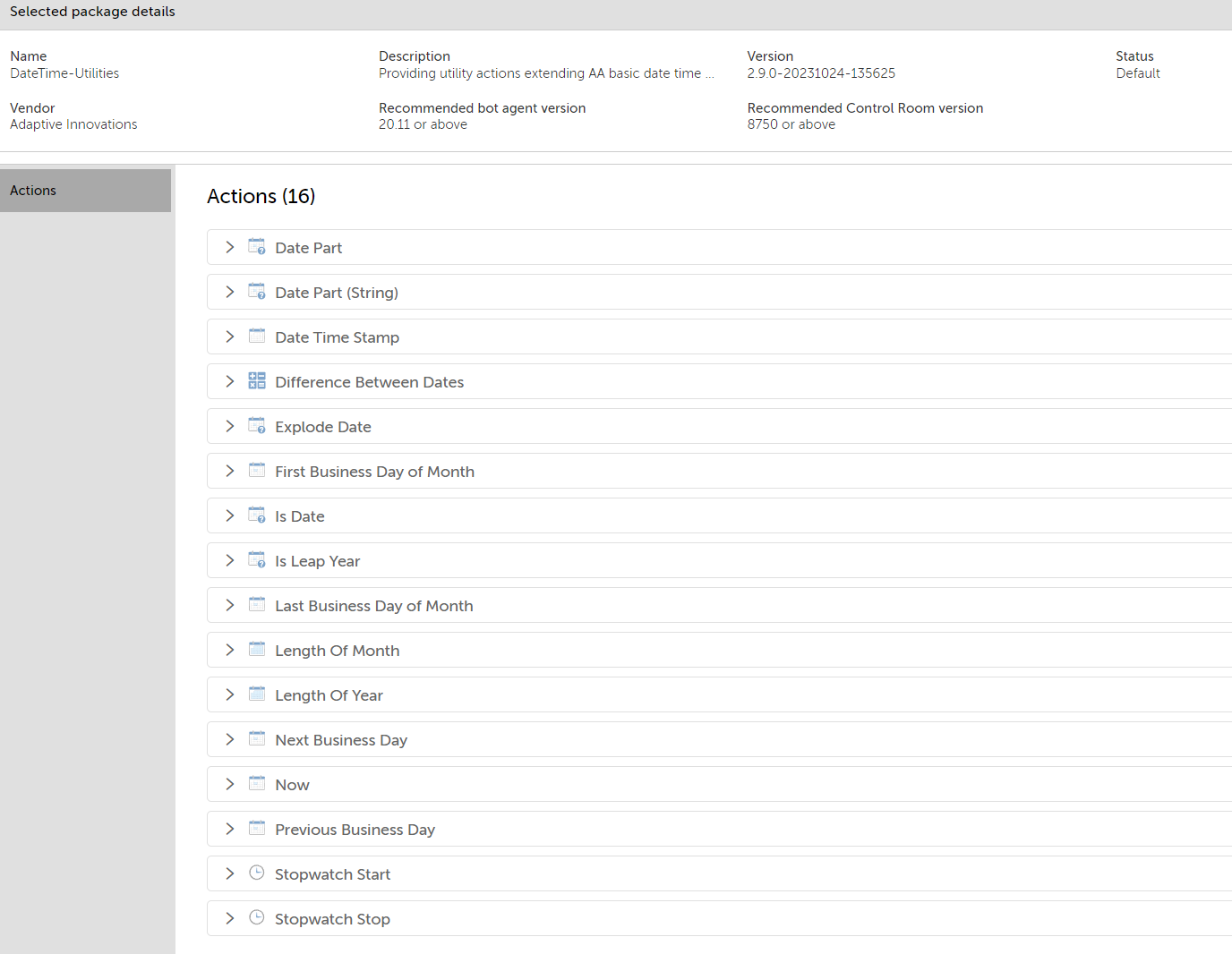The width and height of the screenshot is (1232, 954).
Task: Click the Explode Date action name
Action: tap(323, 427)
